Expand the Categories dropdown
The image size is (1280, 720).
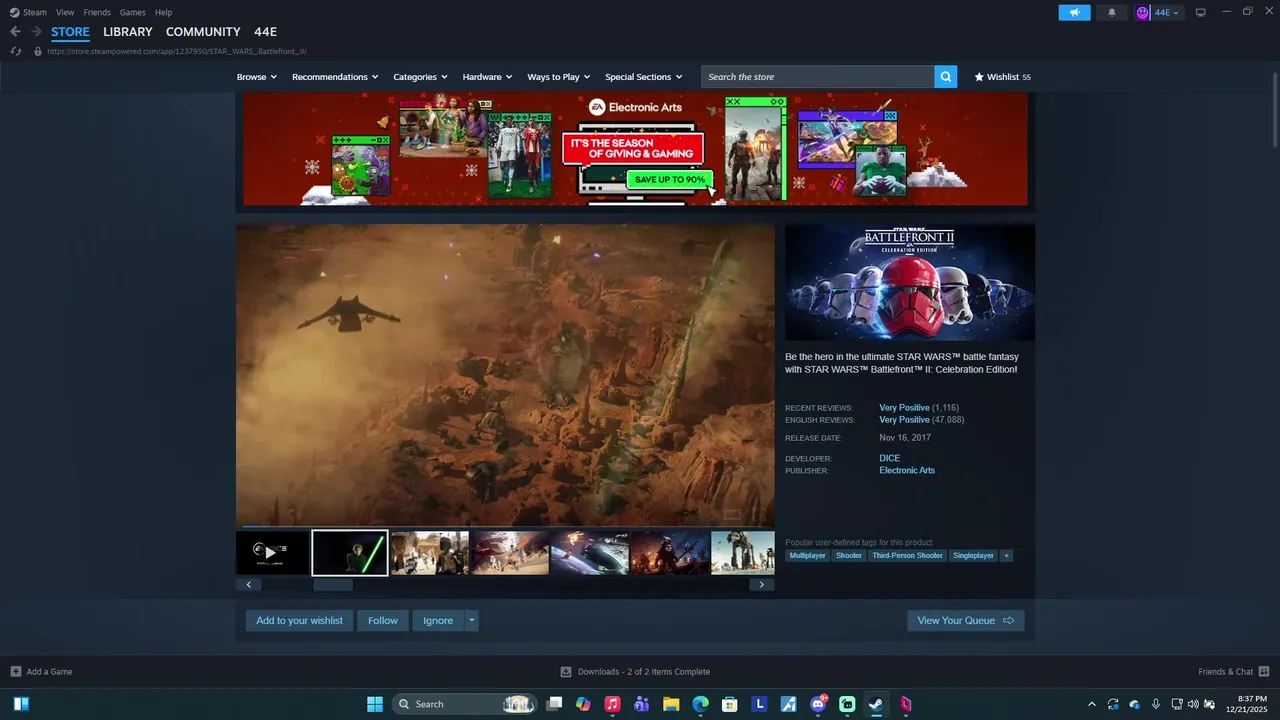click(x=420, y=77)
